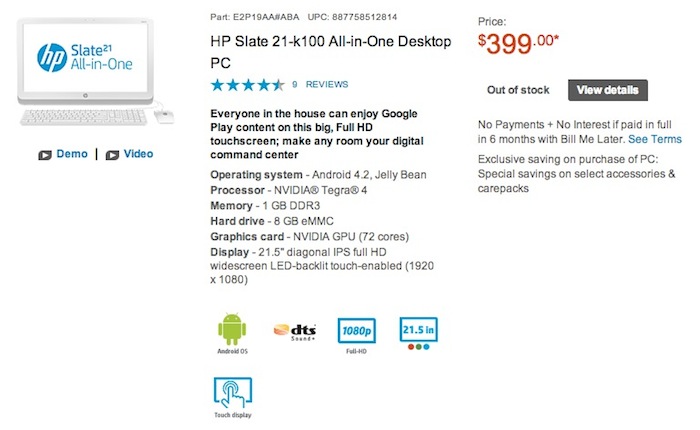
Task: Click the Out of stock label
Action: (518, 90)
